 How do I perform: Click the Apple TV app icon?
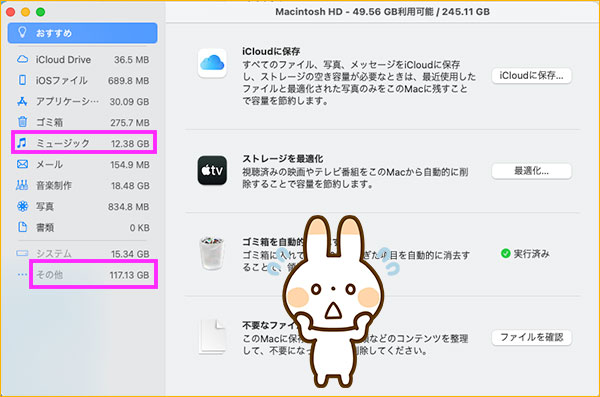click(212, 170)
